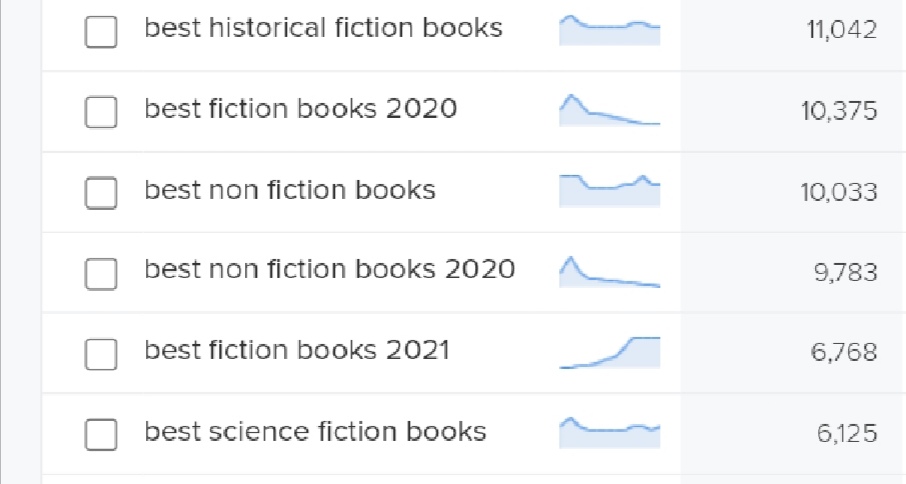Open keyword best historical fiction books
The image size is (906, 484).
coord(324,28)
